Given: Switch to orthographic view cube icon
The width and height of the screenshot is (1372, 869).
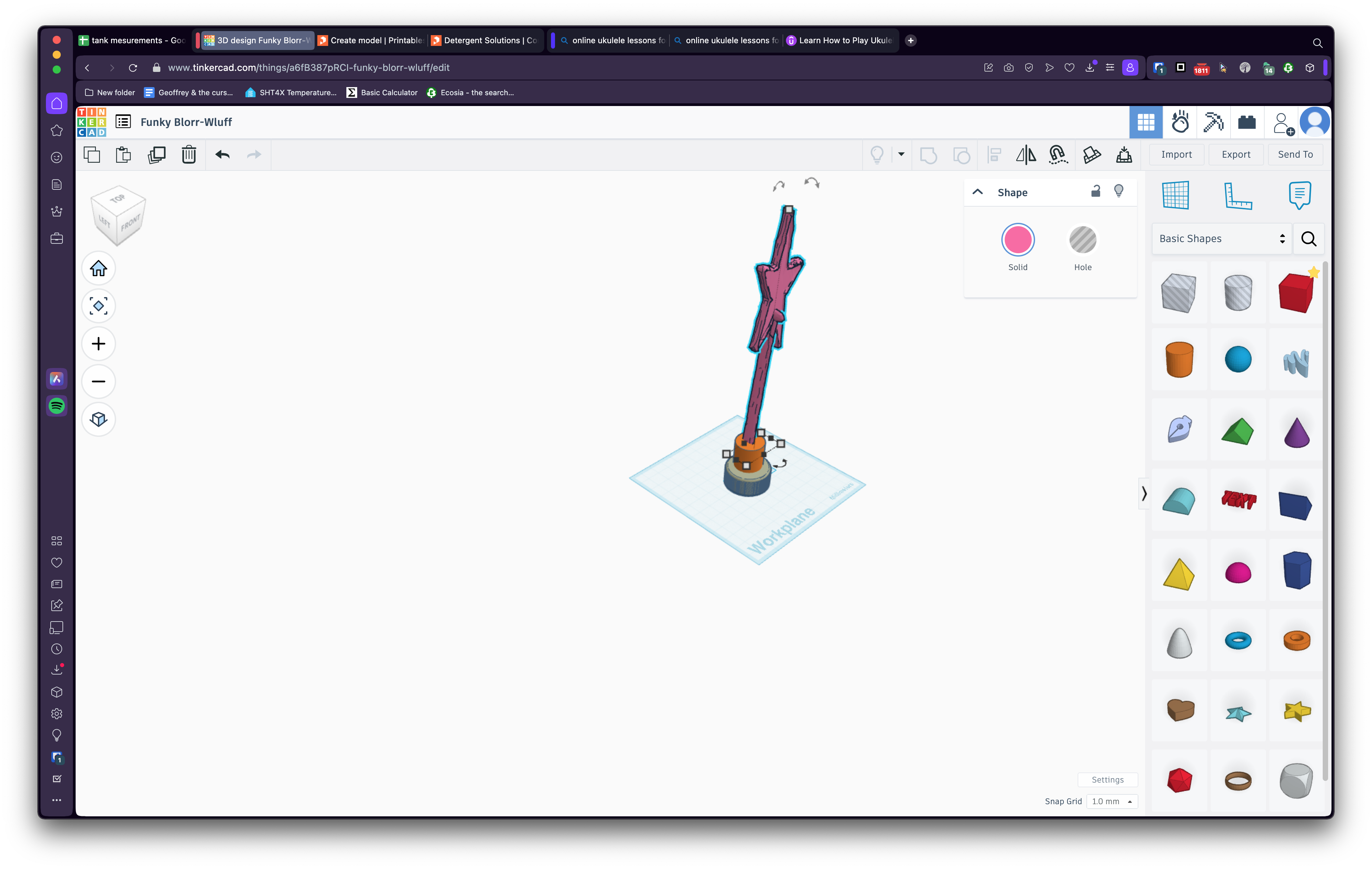Looking at the screenshot, I should click(x=99, y=419).
